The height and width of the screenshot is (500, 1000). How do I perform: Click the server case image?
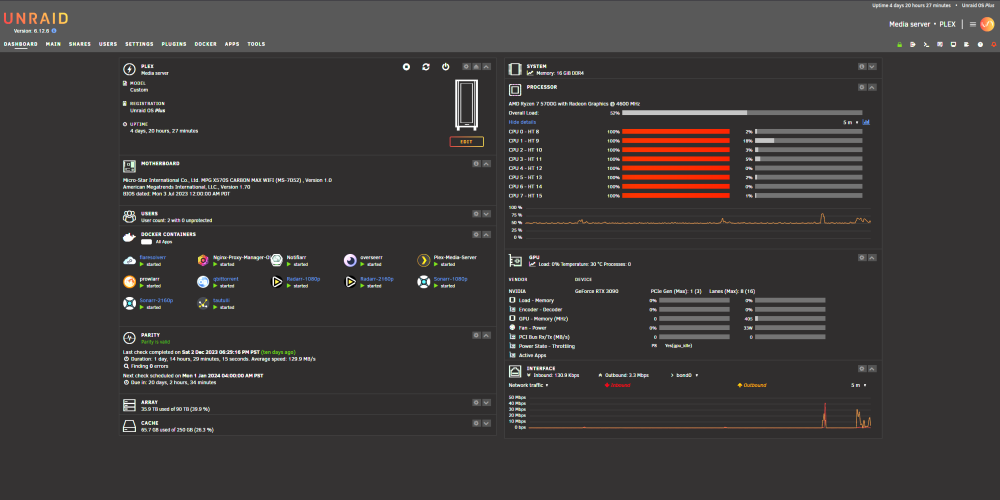[x=466, y=105]
